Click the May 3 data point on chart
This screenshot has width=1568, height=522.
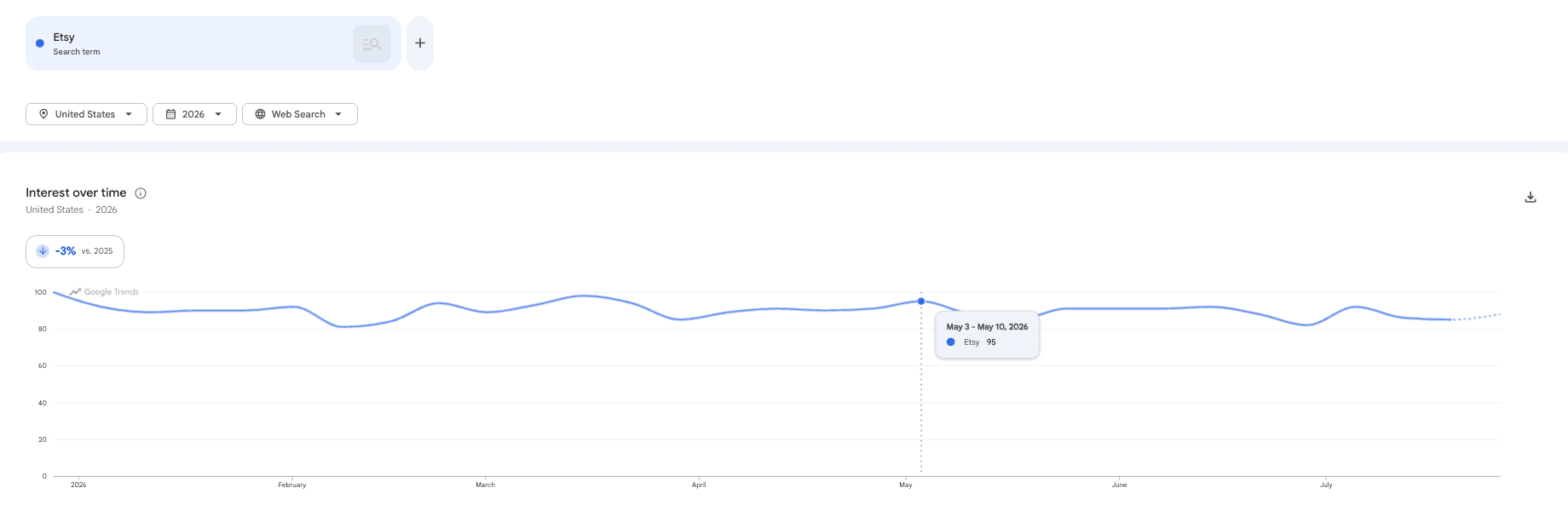(x=921, y=301)
